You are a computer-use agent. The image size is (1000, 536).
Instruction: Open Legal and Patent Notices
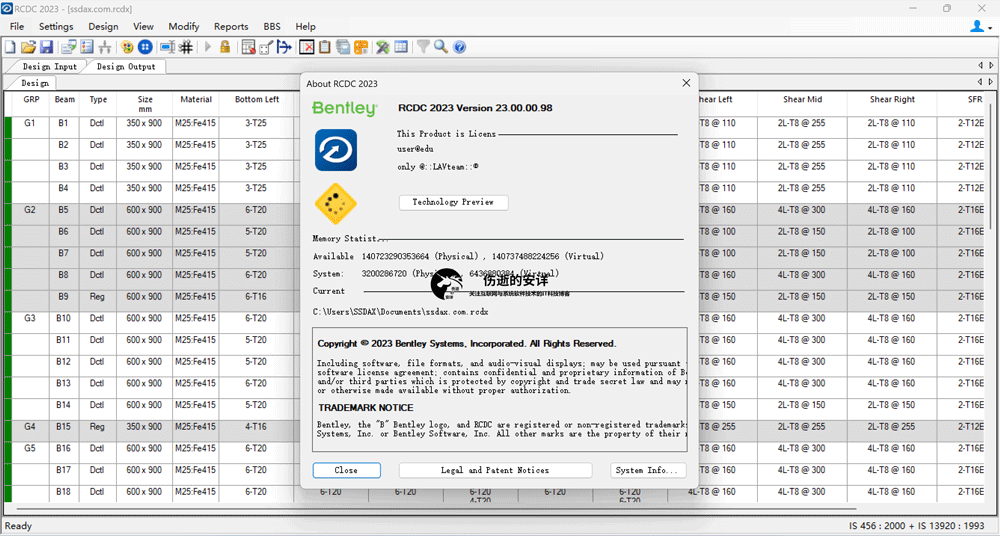point(495,470)
